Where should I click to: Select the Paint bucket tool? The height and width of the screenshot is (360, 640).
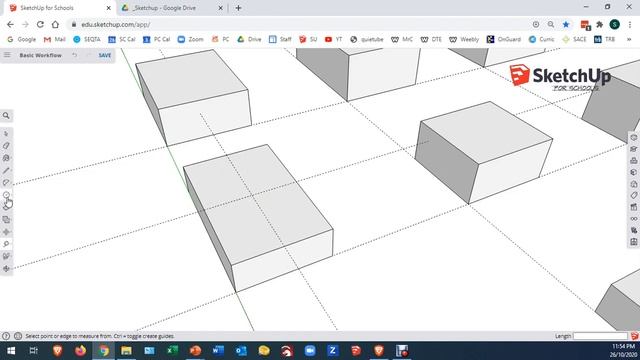click(6, 158)
